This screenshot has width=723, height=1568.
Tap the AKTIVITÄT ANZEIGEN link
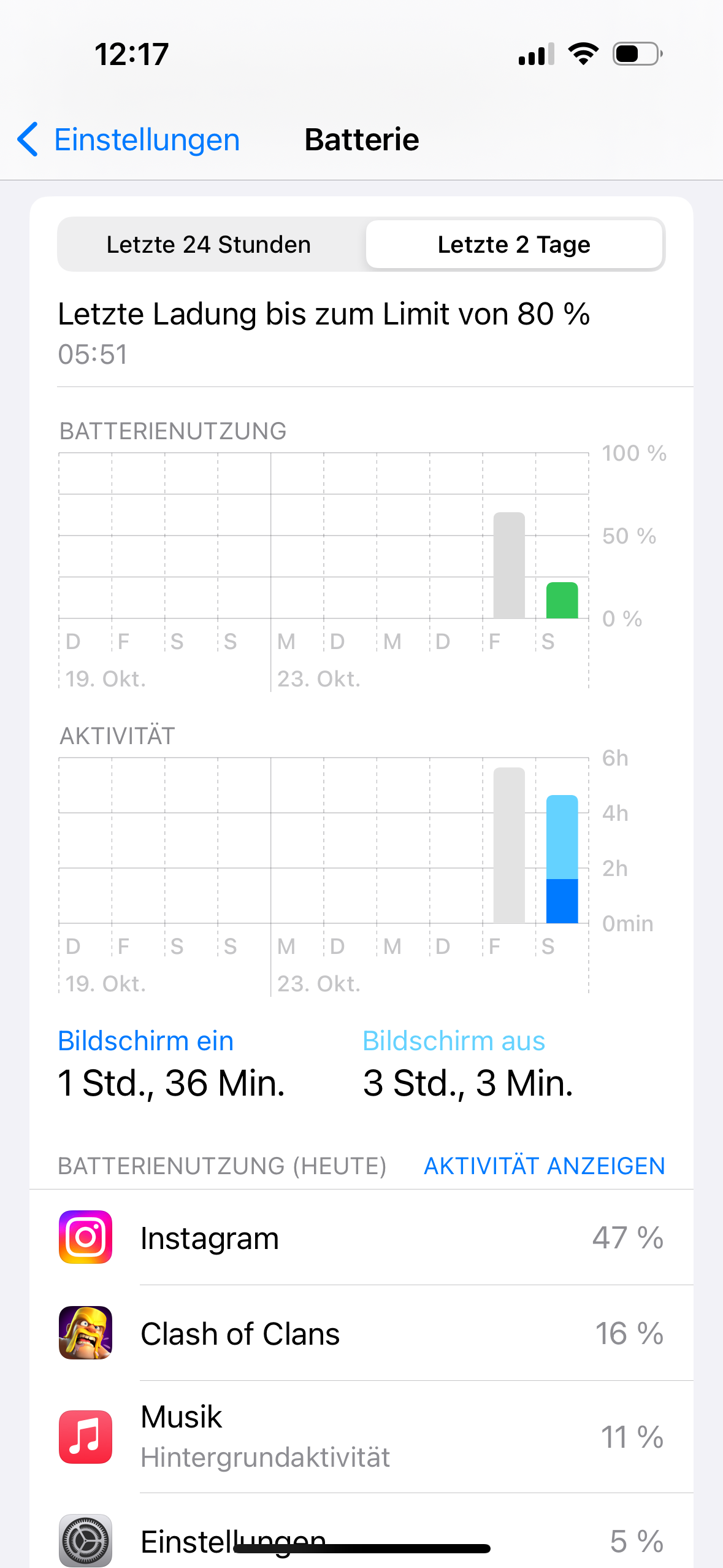coord(544,1166)
